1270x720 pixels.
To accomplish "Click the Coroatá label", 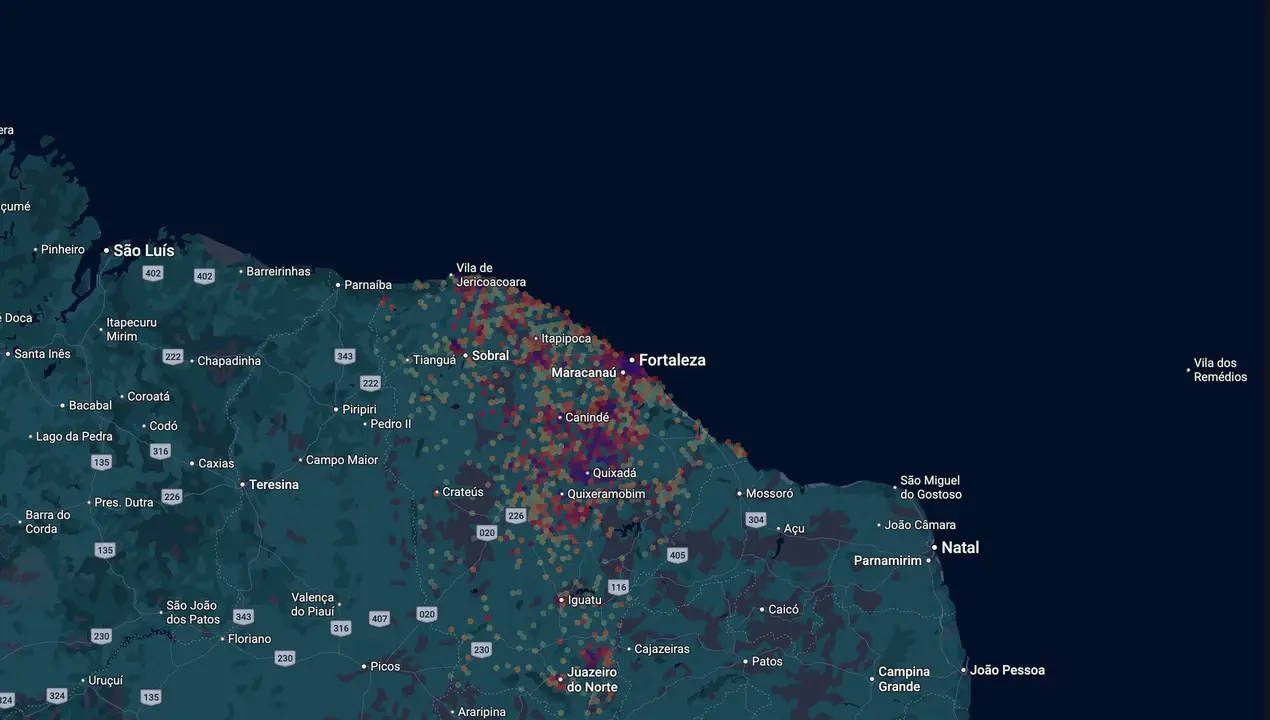I will tap(149, 396).
